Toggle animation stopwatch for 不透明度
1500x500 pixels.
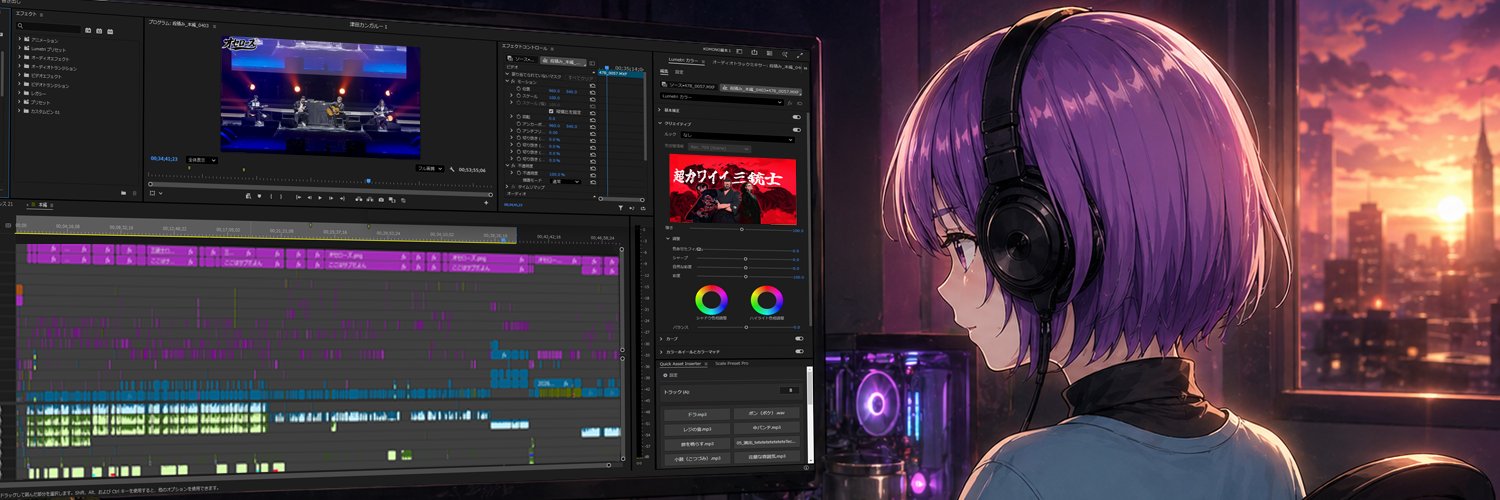click(519, 173)
